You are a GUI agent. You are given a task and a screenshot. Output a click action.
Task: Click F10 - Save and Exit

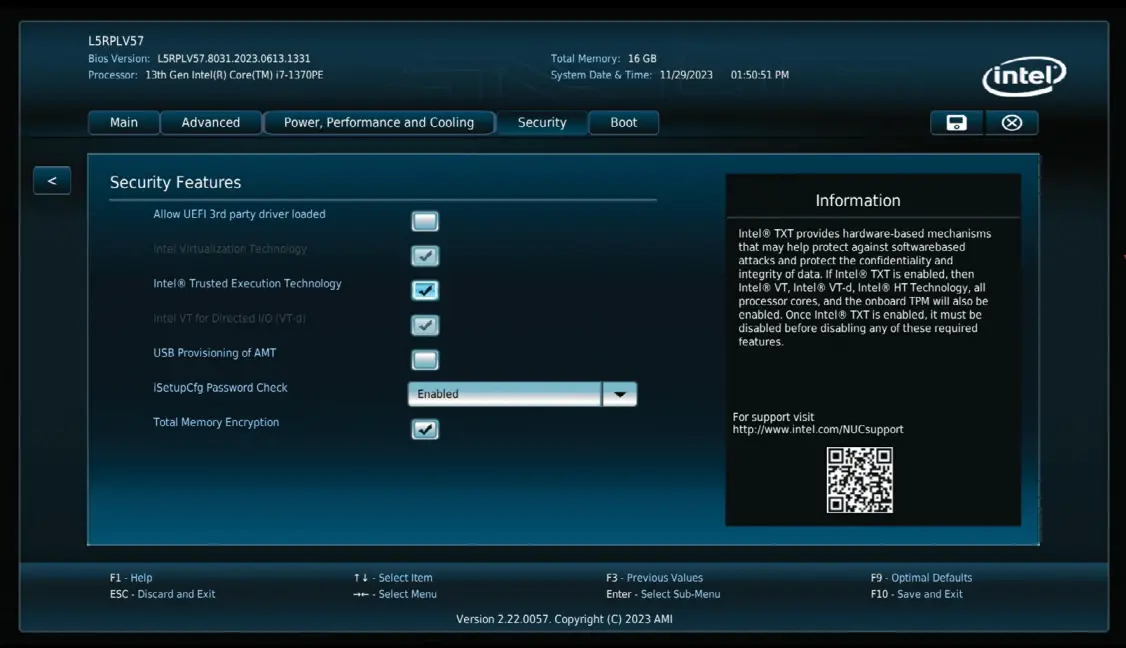pyautogui.click(x=916, y=594)
